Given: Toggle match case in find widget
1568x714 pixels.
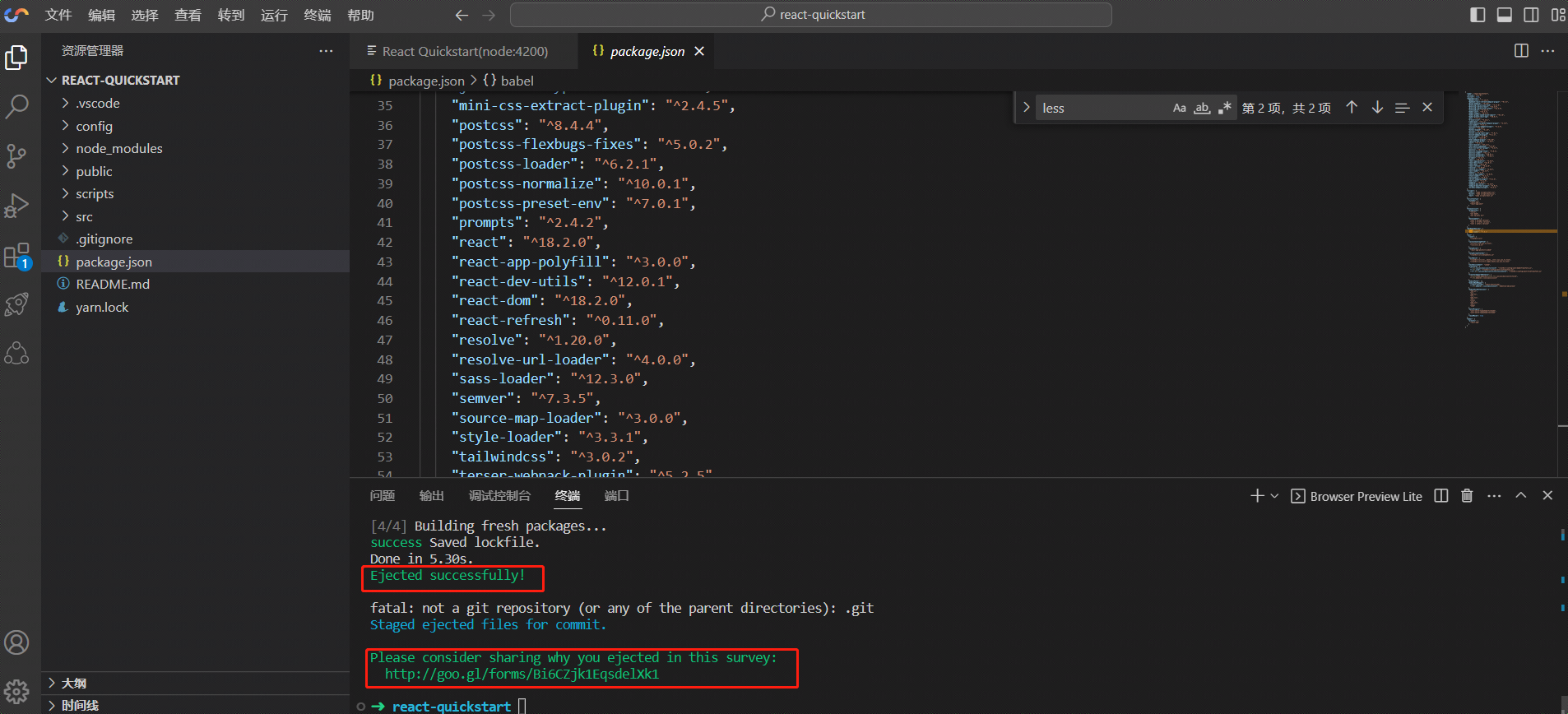Looking at the screenshot, I should tap(1179, 108).
